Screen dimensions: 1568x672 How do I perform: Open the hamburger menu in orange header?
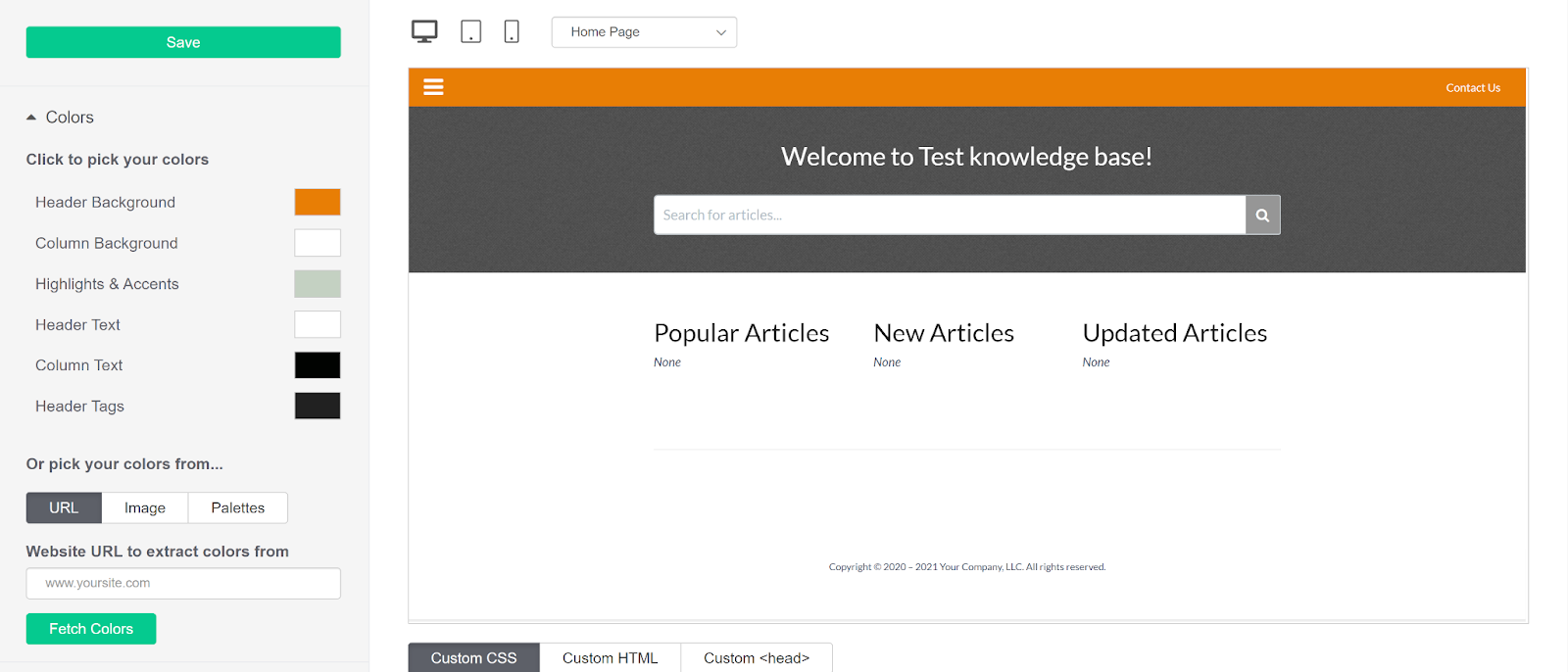point(433,87)
